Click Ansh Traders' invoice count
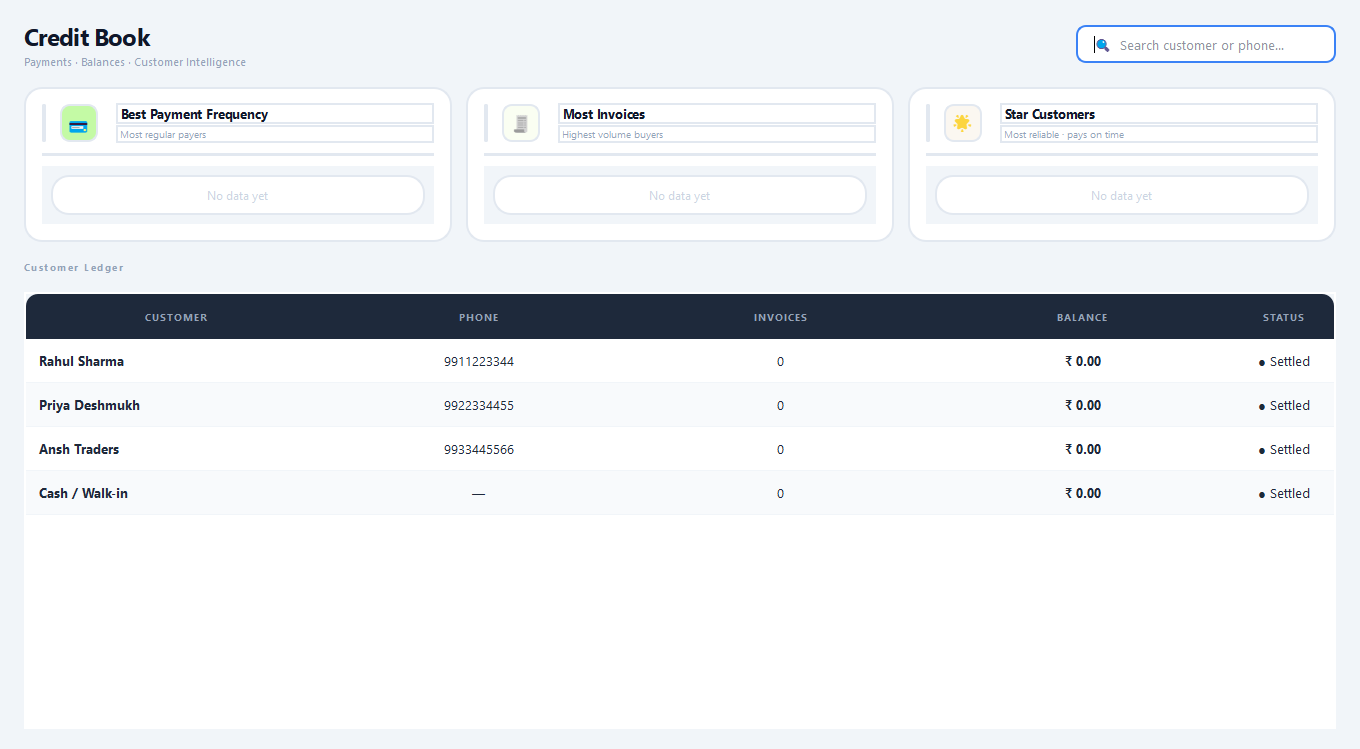 781,450
